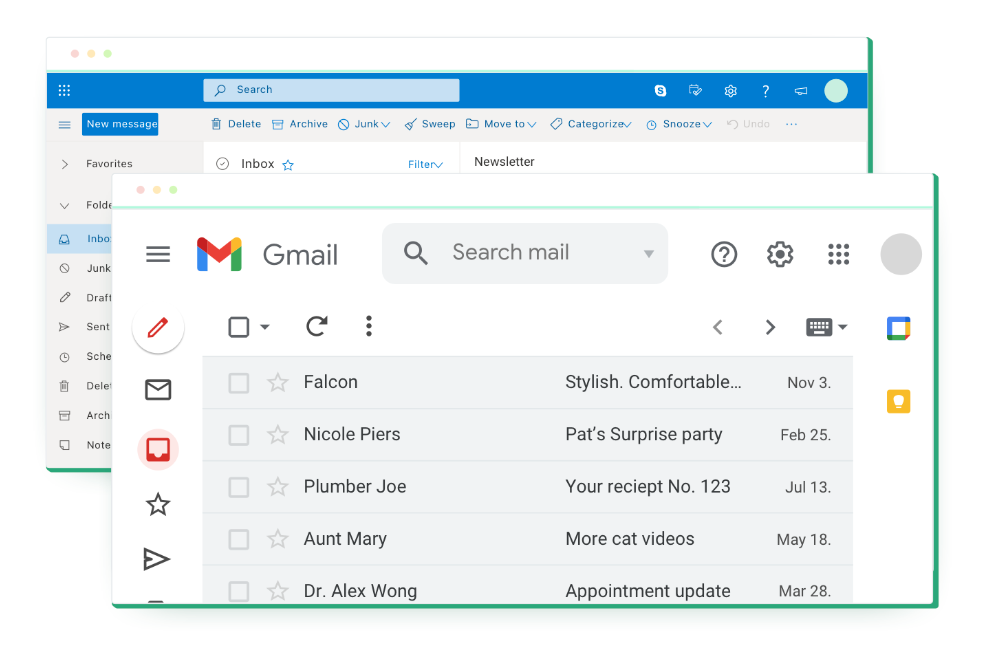Tick the checkbox for Falcon email

(239, 383)
